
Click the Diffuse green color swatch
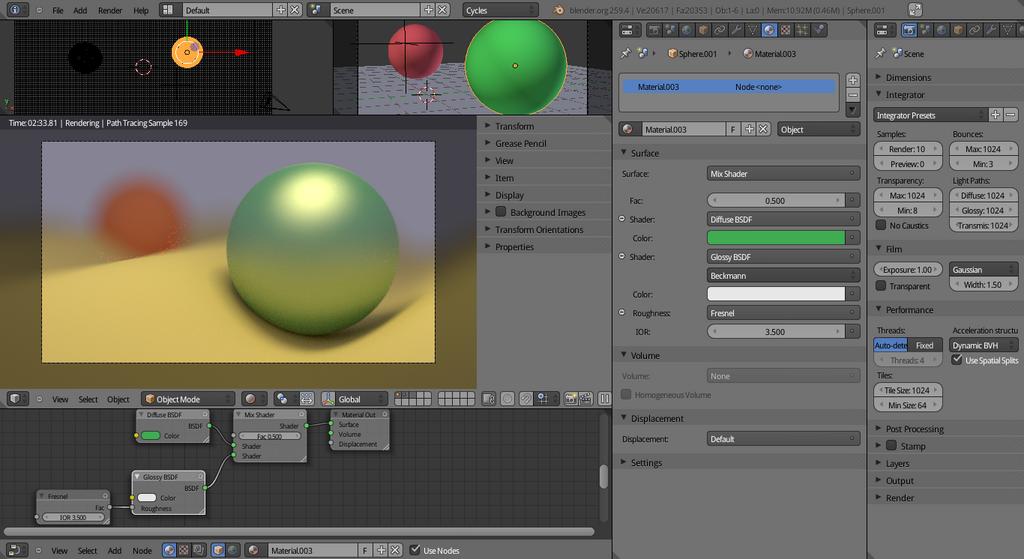[776, 238]
